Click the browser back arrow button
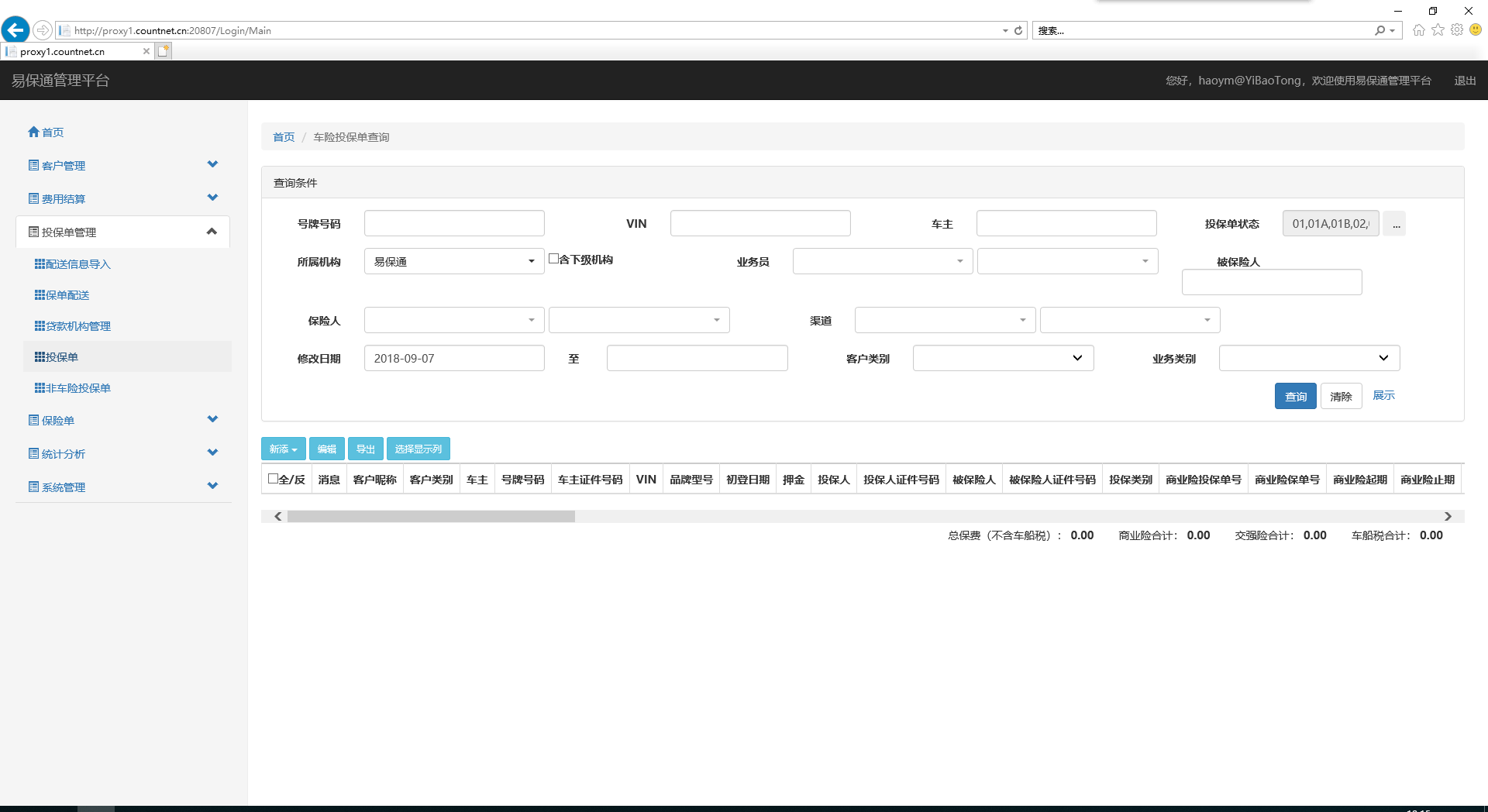This screenshot has width=1488, height=812. 15,30
